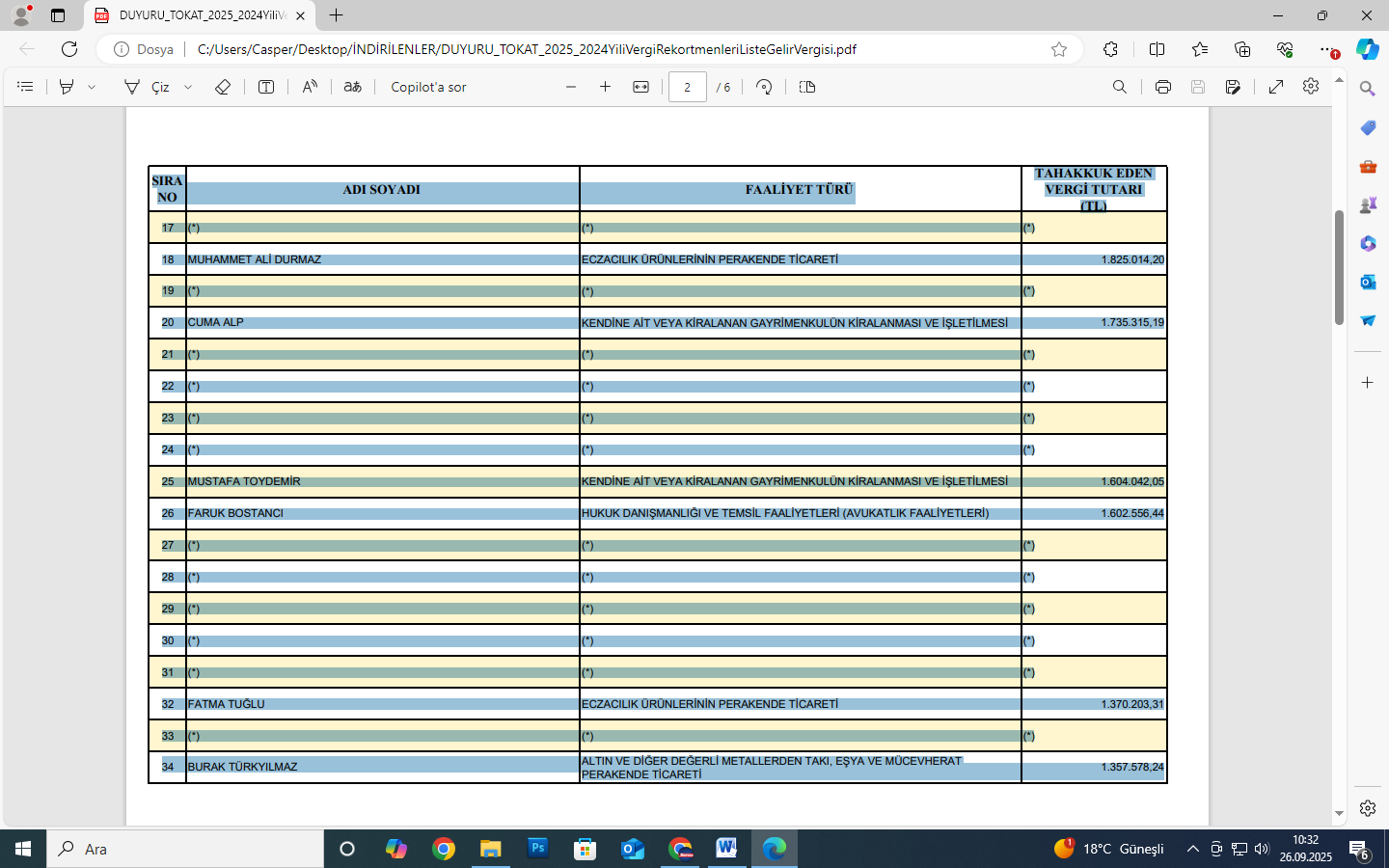The width and height of the screenshot is (1389, 868).
Task: Select the eraser tool
Action: coord(223,87)
